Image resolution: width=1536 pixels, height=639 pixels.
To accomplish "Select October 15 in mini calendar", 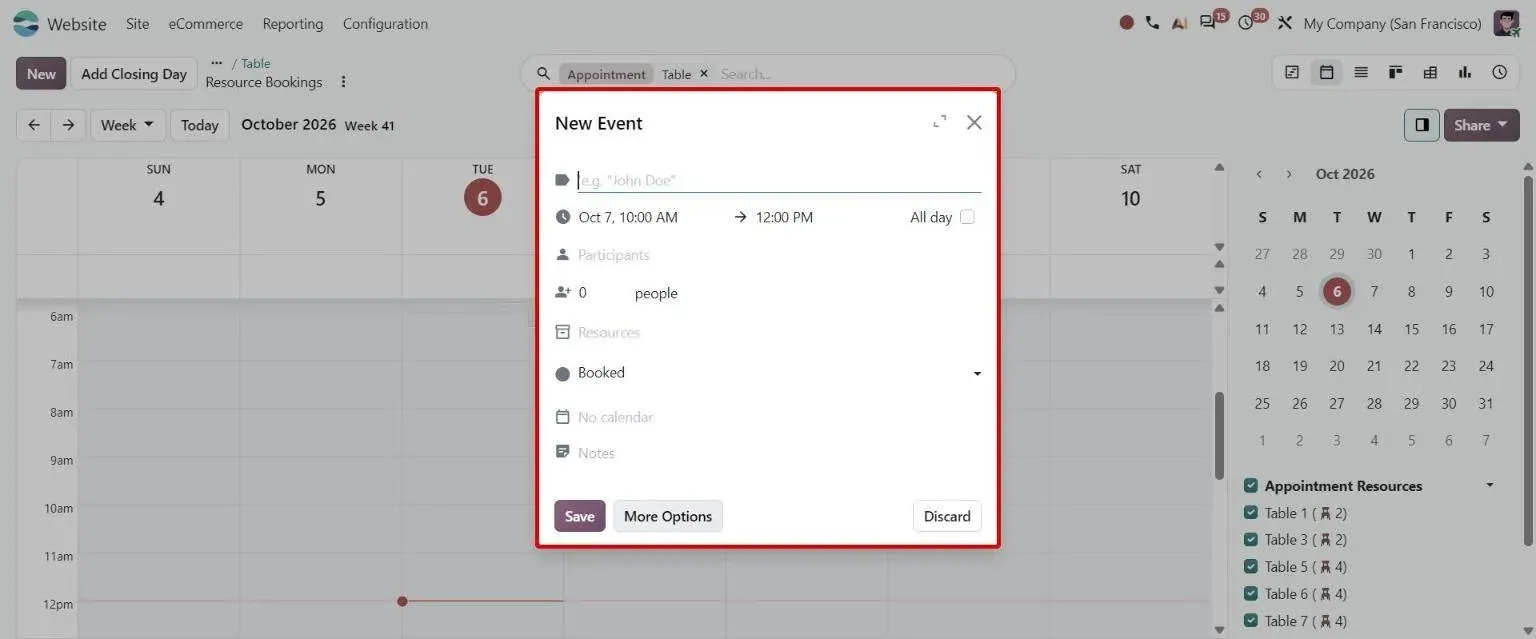I will (1411, 329).
